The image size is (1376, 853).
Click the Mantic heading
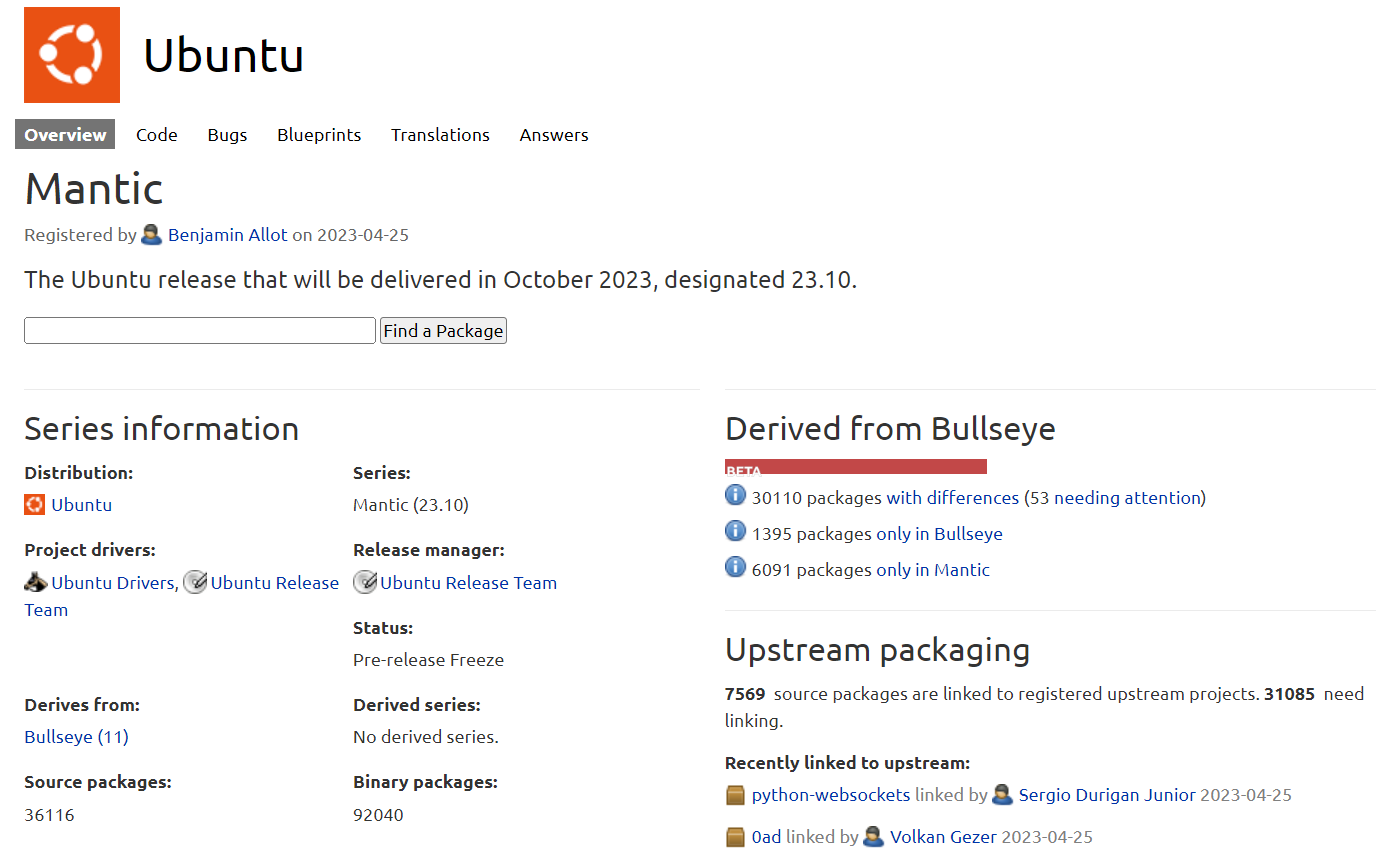(x=94, y=188)
